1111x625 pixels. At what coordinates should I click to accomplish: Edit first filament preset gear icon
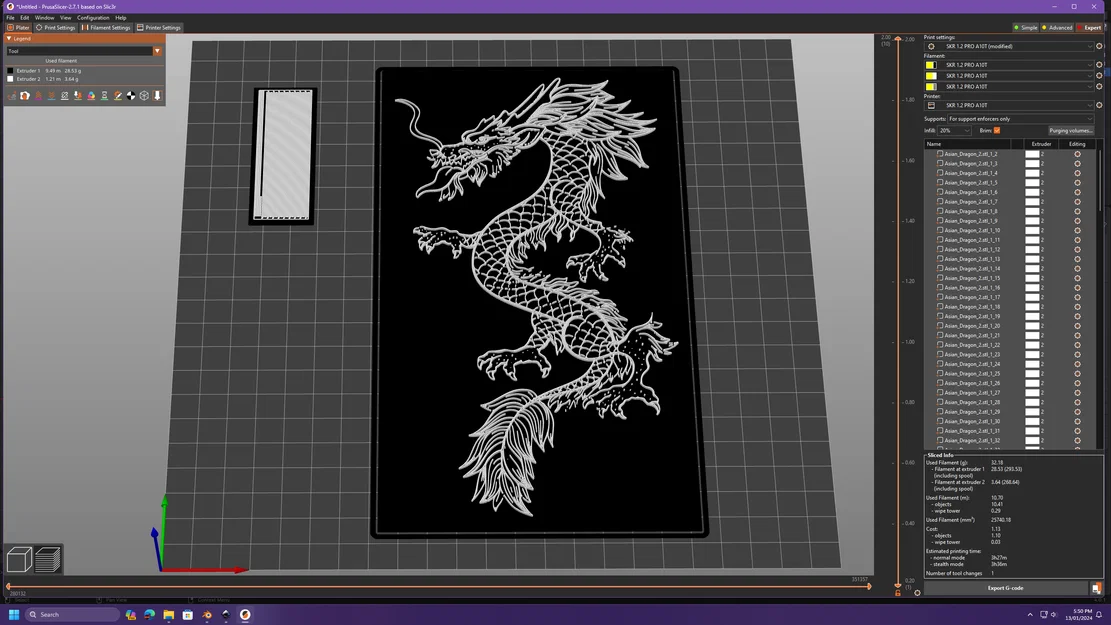click(1099, 64)
